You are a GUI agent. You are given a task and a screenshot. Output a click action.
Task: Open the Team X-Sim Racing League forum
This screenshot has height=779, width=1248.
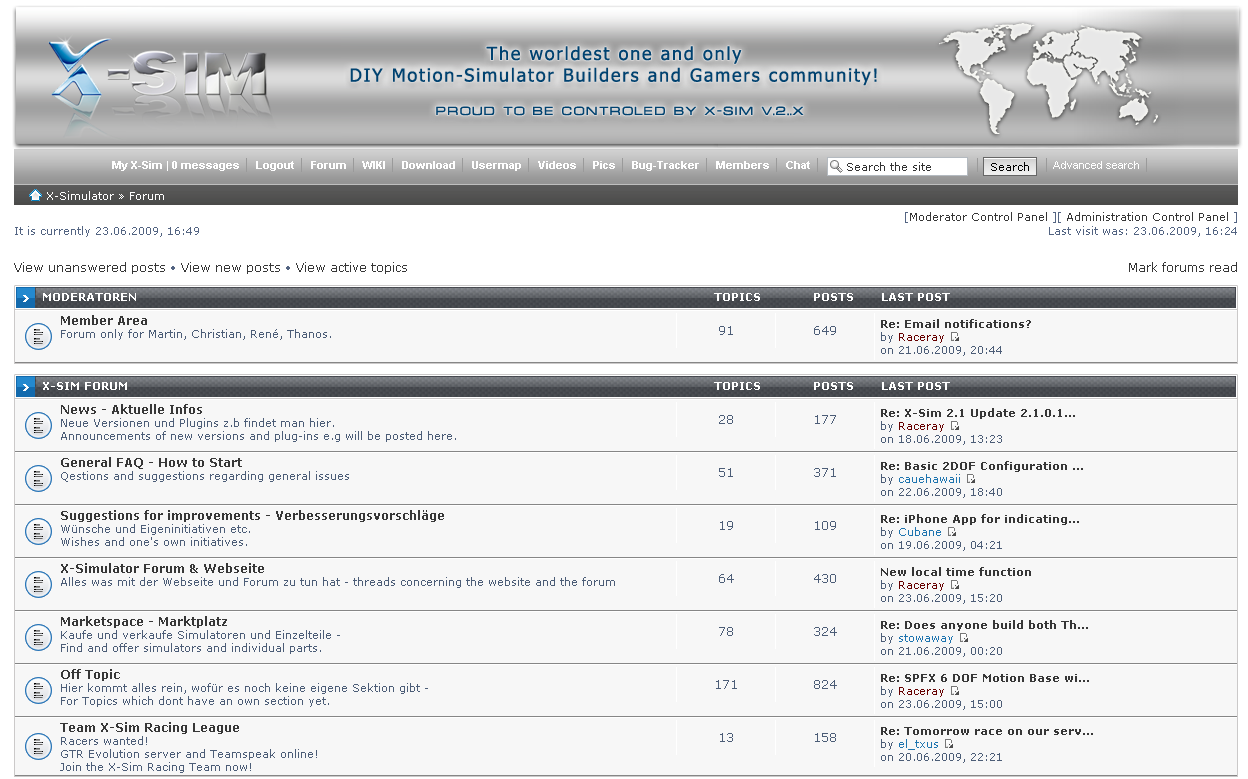coord(150,728)
